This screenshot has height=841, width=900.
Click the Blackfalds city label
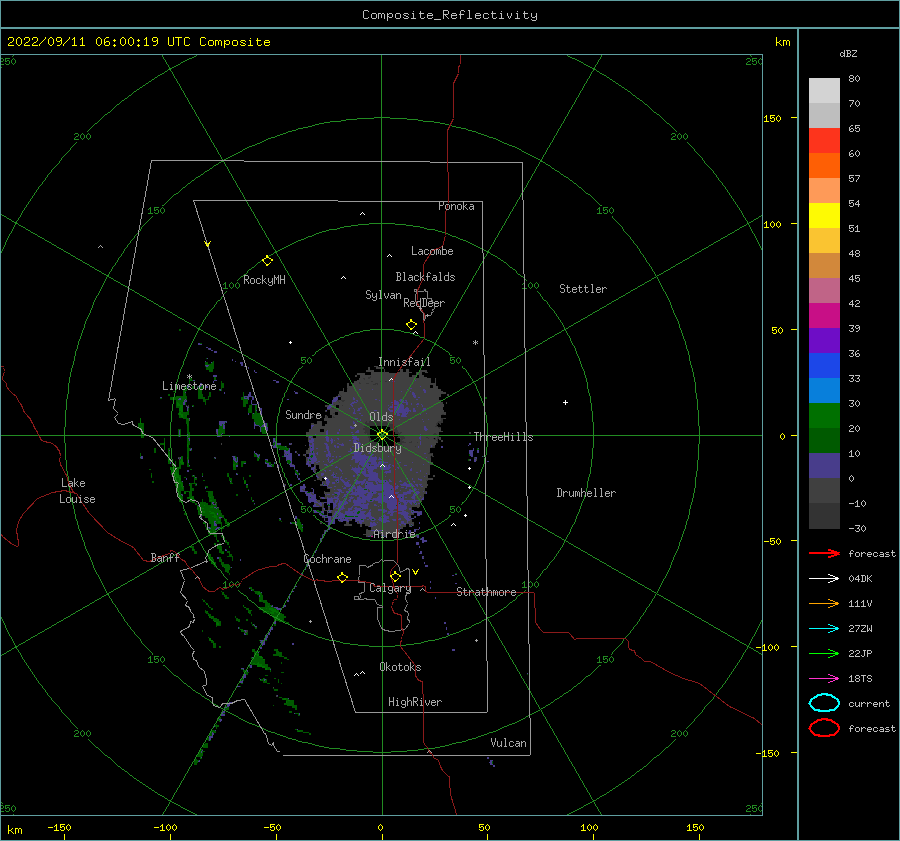click(425, 277)
